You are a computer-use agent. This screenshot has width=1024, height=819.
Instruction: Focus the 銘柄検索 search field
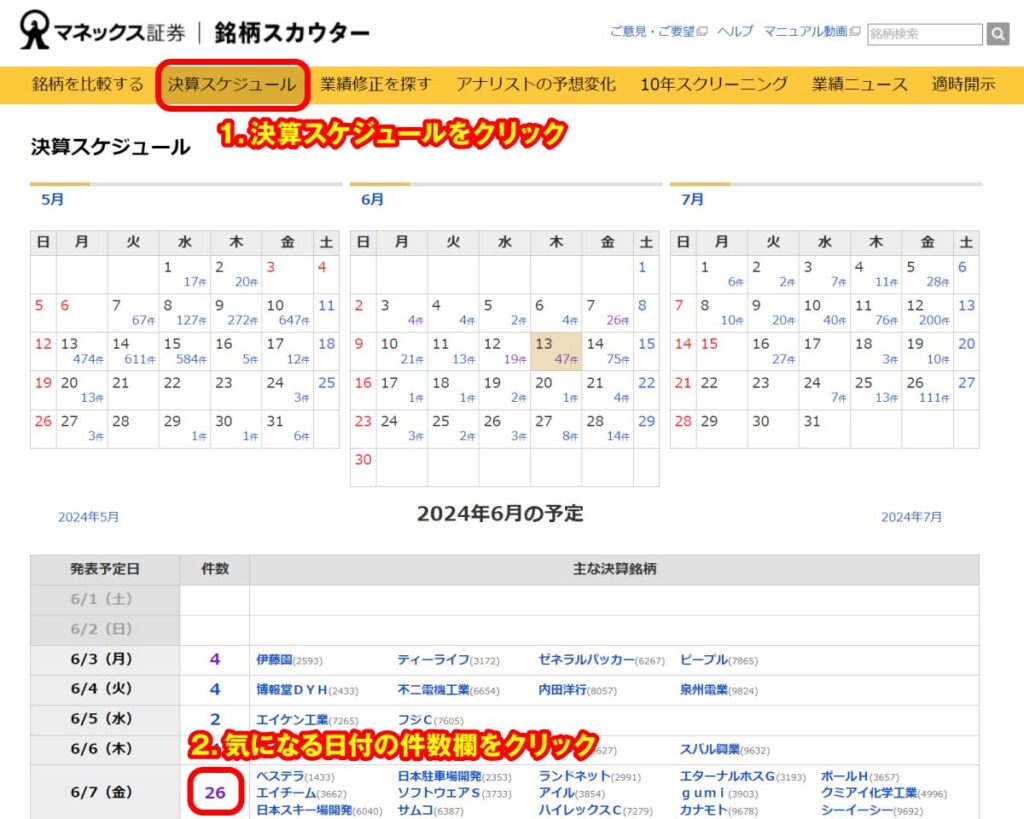pos(925,34)
